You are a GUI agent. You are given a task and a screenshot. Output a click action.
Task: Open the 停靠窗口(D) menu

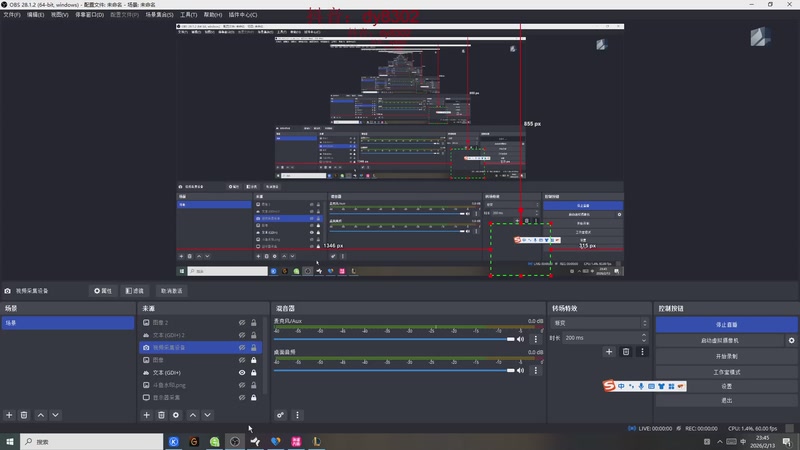point(89,15)
